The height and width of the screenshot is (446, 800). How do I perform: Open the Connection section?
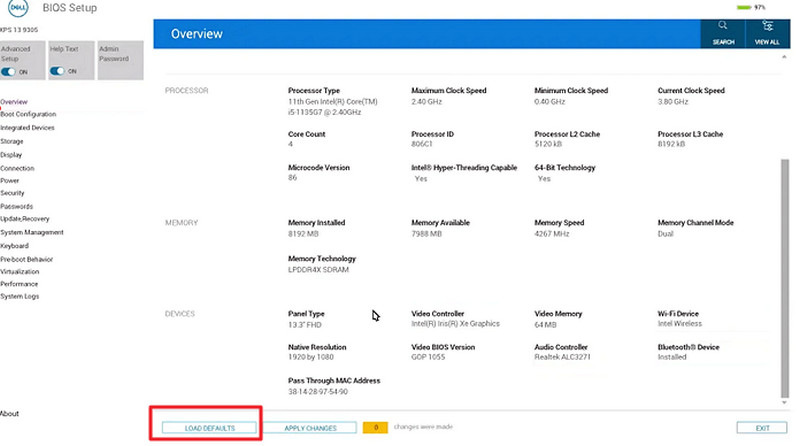(17, 168)
